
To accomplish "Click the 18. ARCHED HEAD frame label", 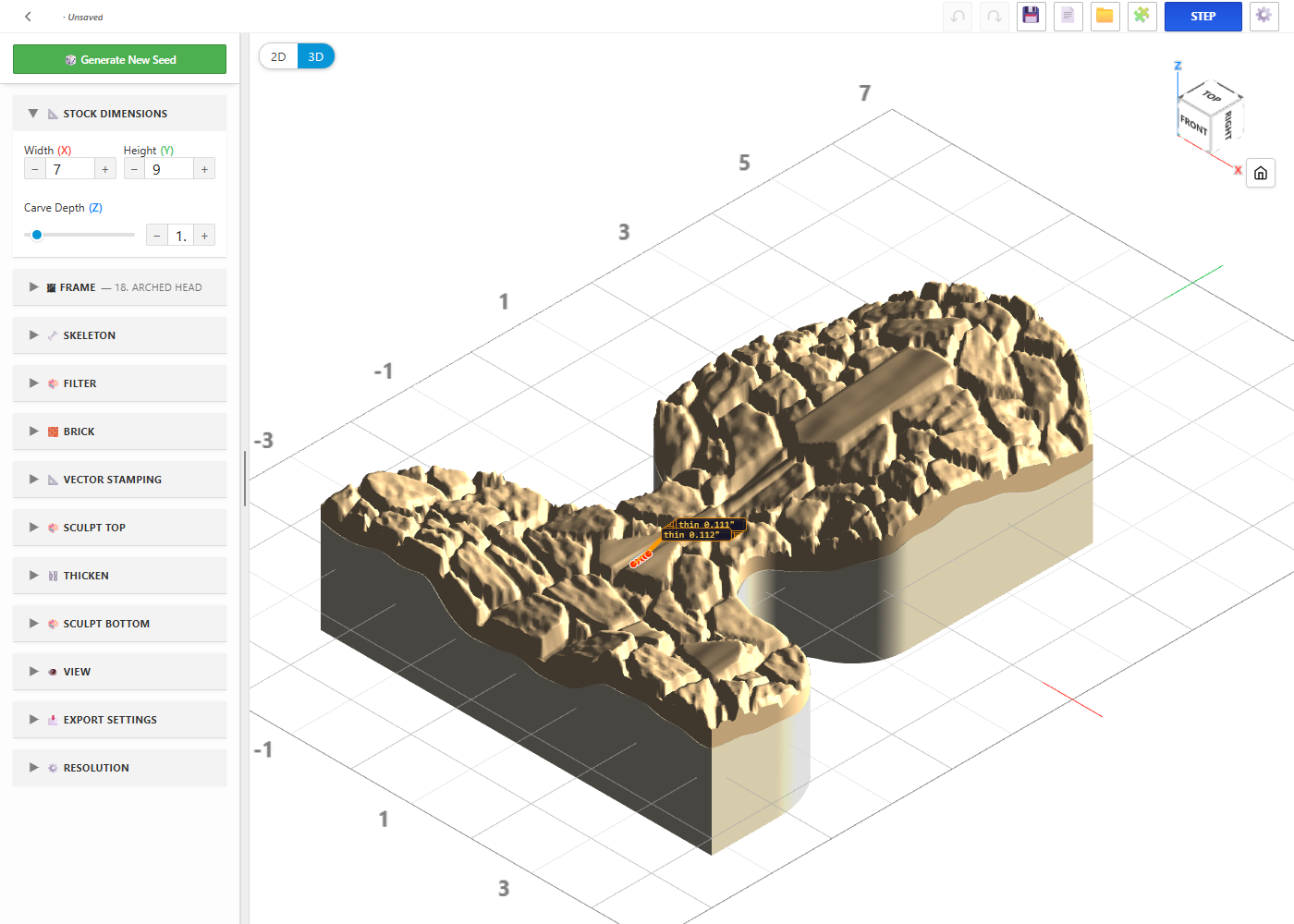I will coord(158,287).
